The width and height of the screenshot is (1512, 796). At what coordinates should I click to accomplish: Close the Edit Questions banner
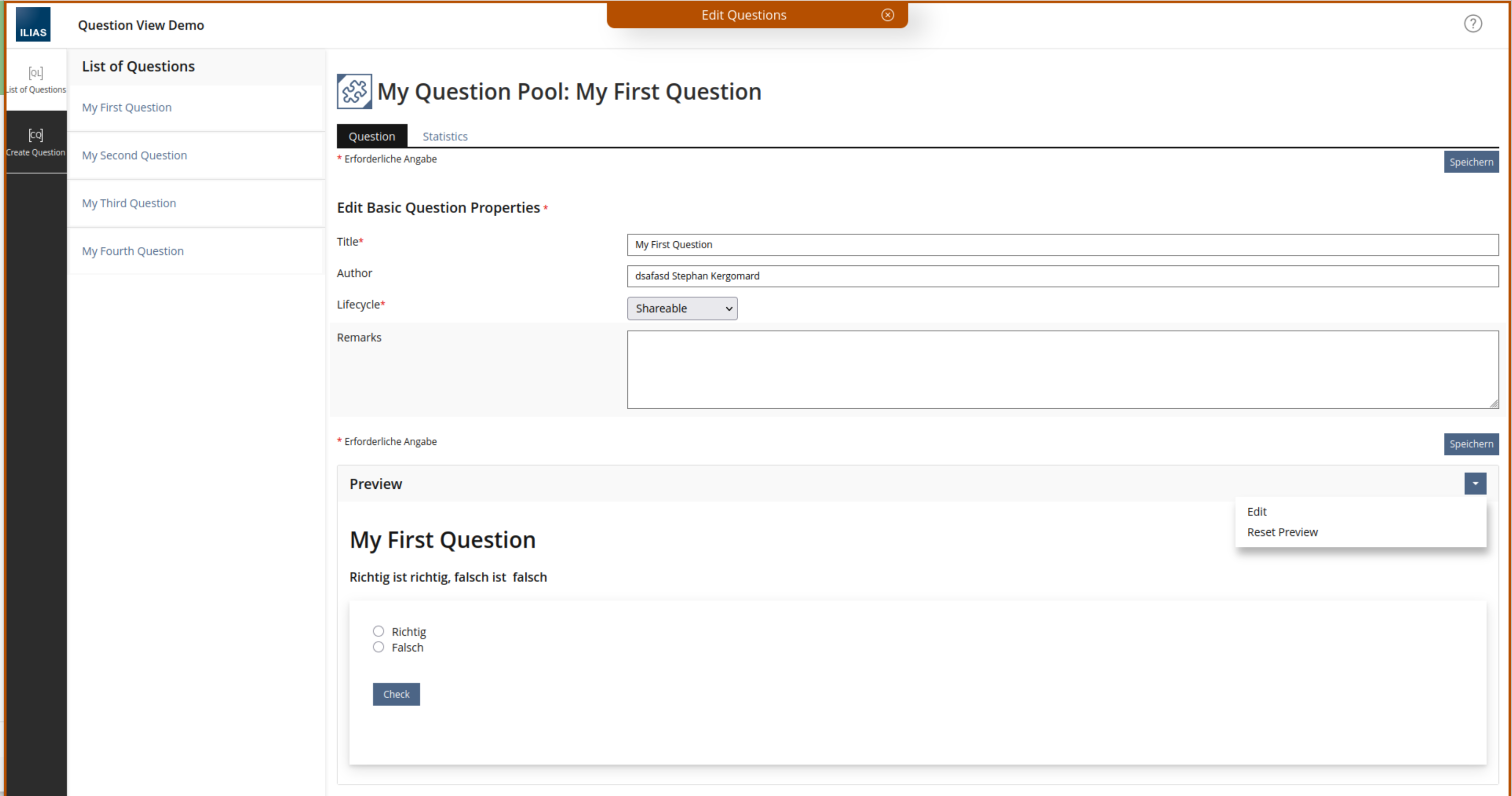[x=887, y=15]
